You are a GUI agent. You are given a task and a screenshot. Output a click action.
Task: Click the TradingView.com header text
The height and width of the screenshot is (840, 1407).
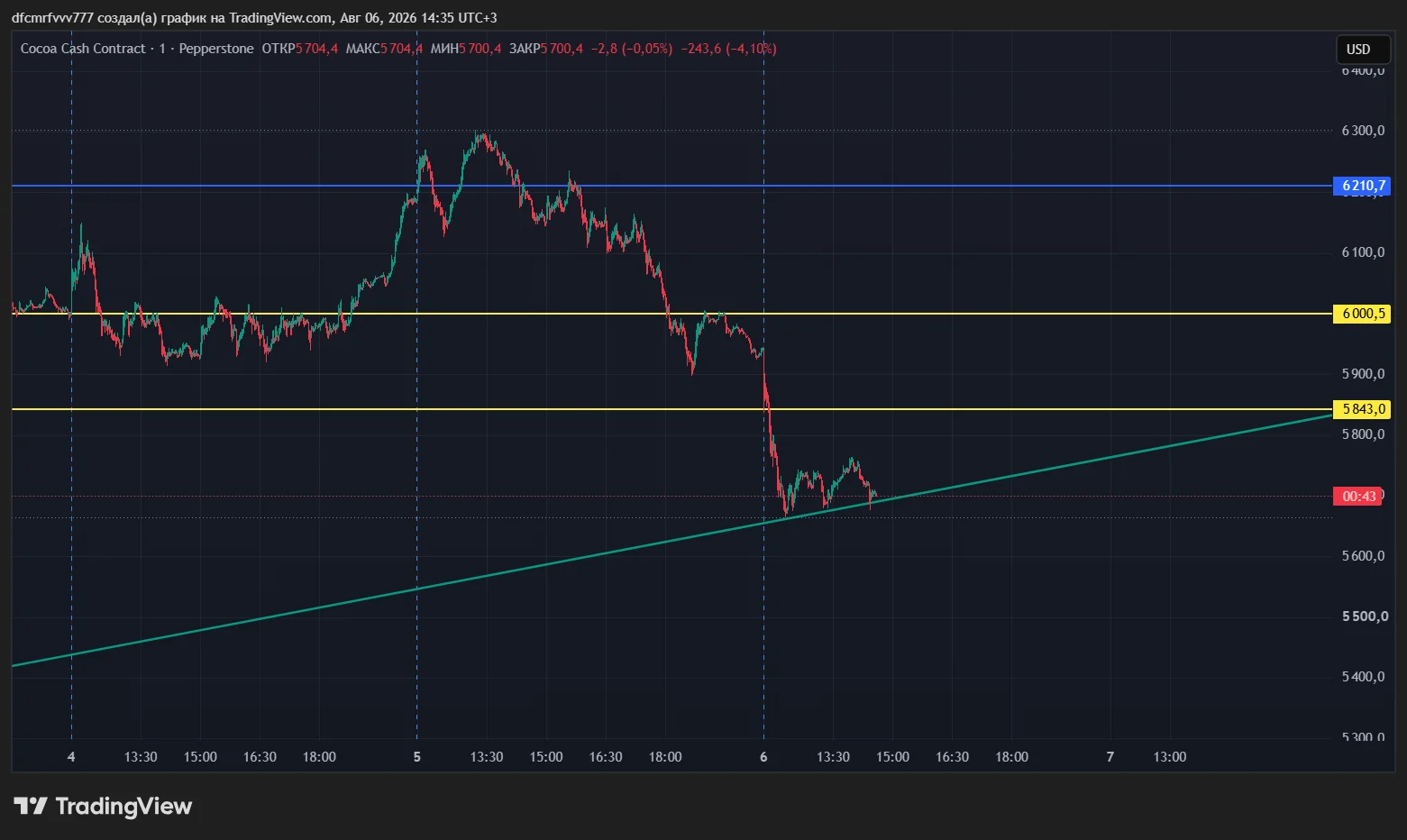coord(280,18)
